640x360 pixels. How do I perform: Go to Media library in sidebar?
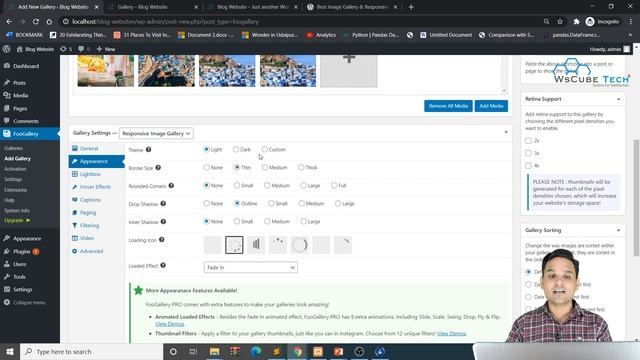(20, 96)
